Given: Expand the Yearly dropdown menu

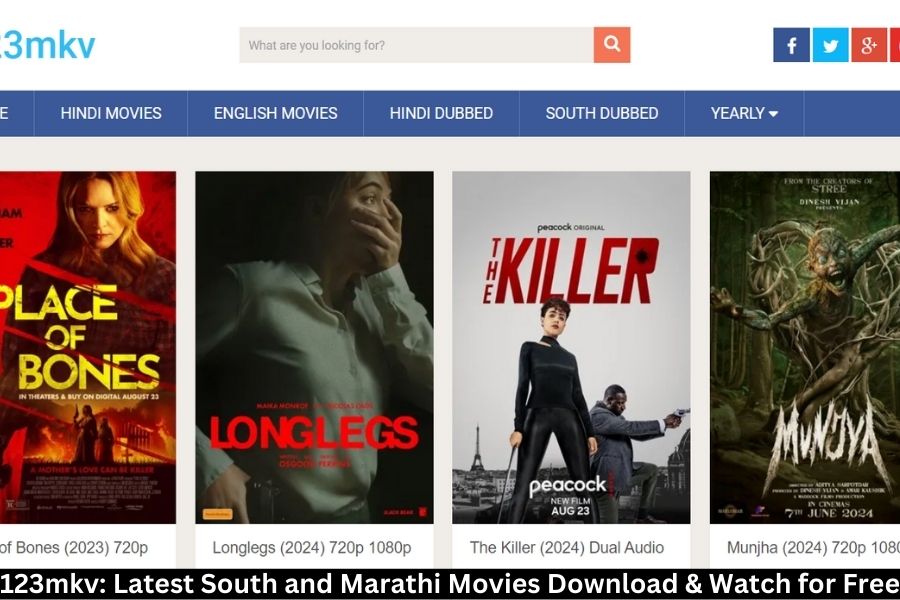Looking at the screenshot, I should click(x=744, y=113).
